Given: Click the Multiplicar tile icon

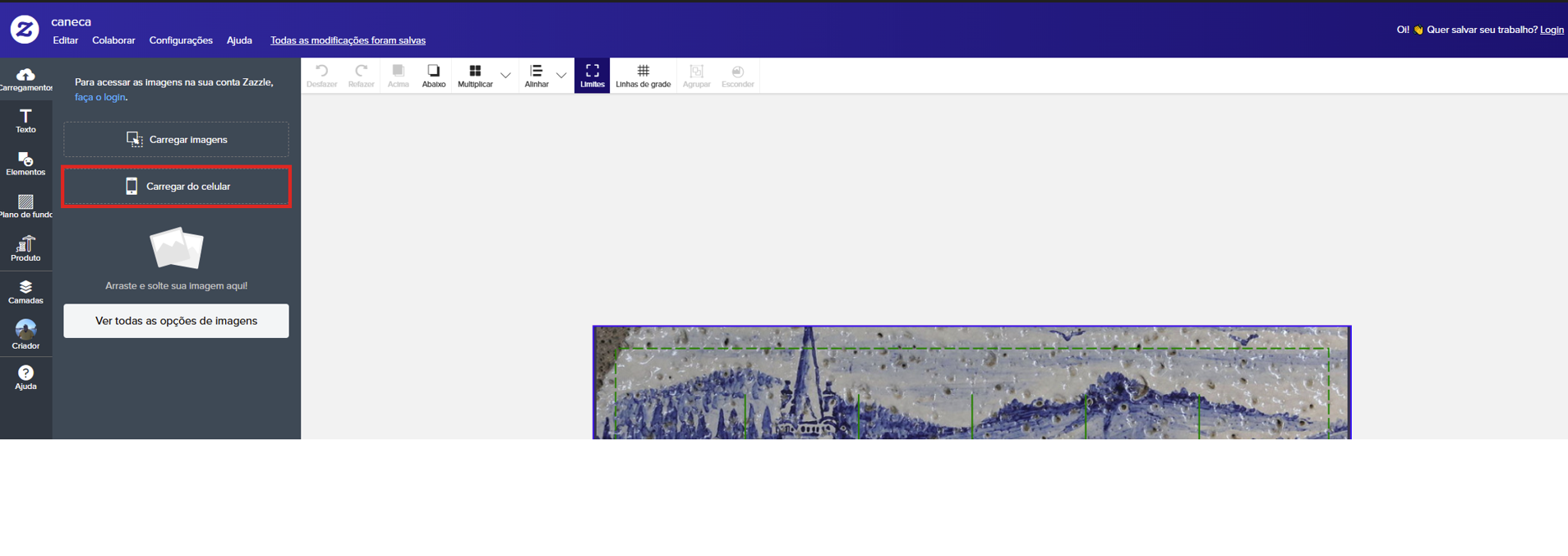Looking at the screenshot, I should [x=475, y=76].
